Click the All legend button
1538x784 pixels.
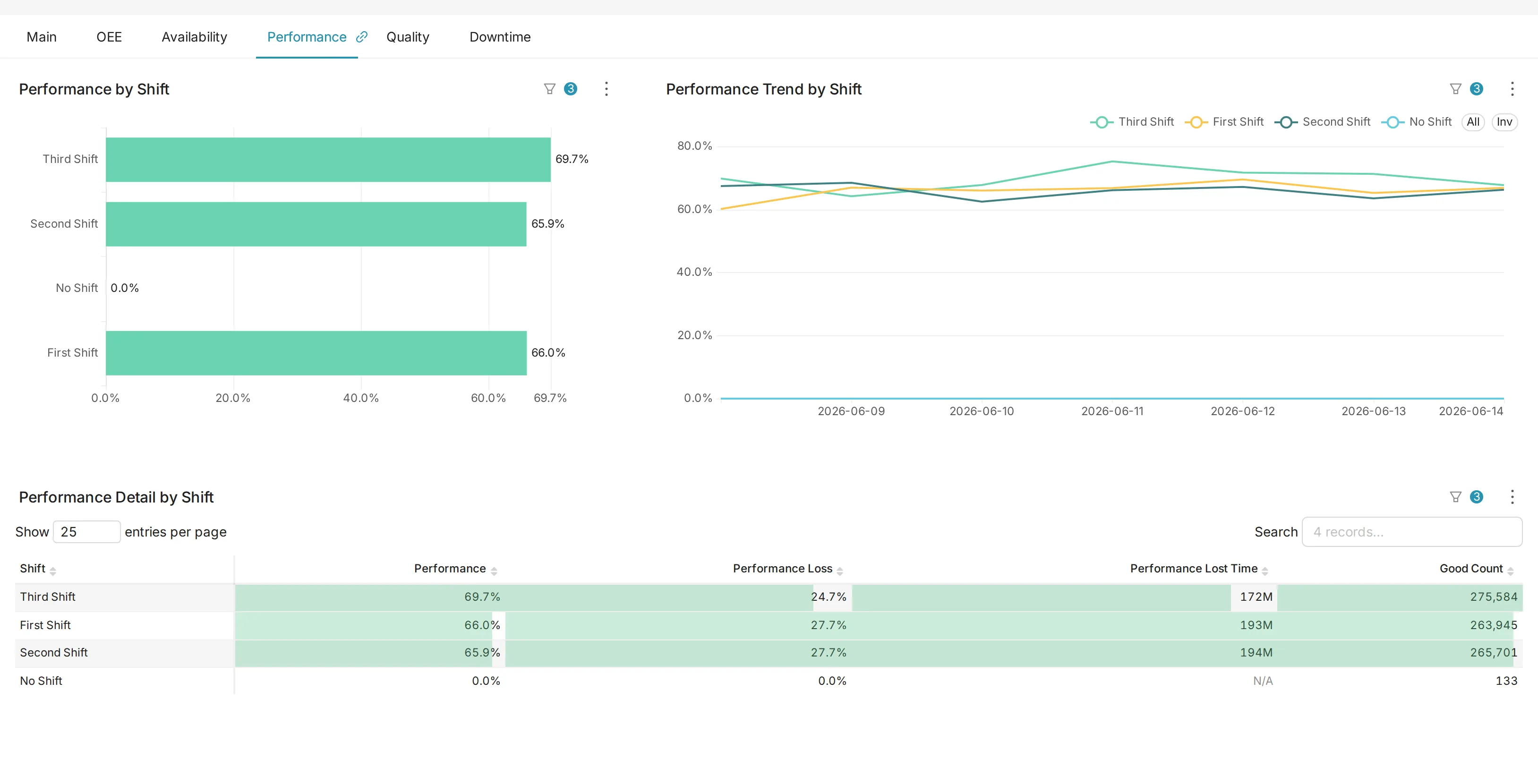point(1473,122)
